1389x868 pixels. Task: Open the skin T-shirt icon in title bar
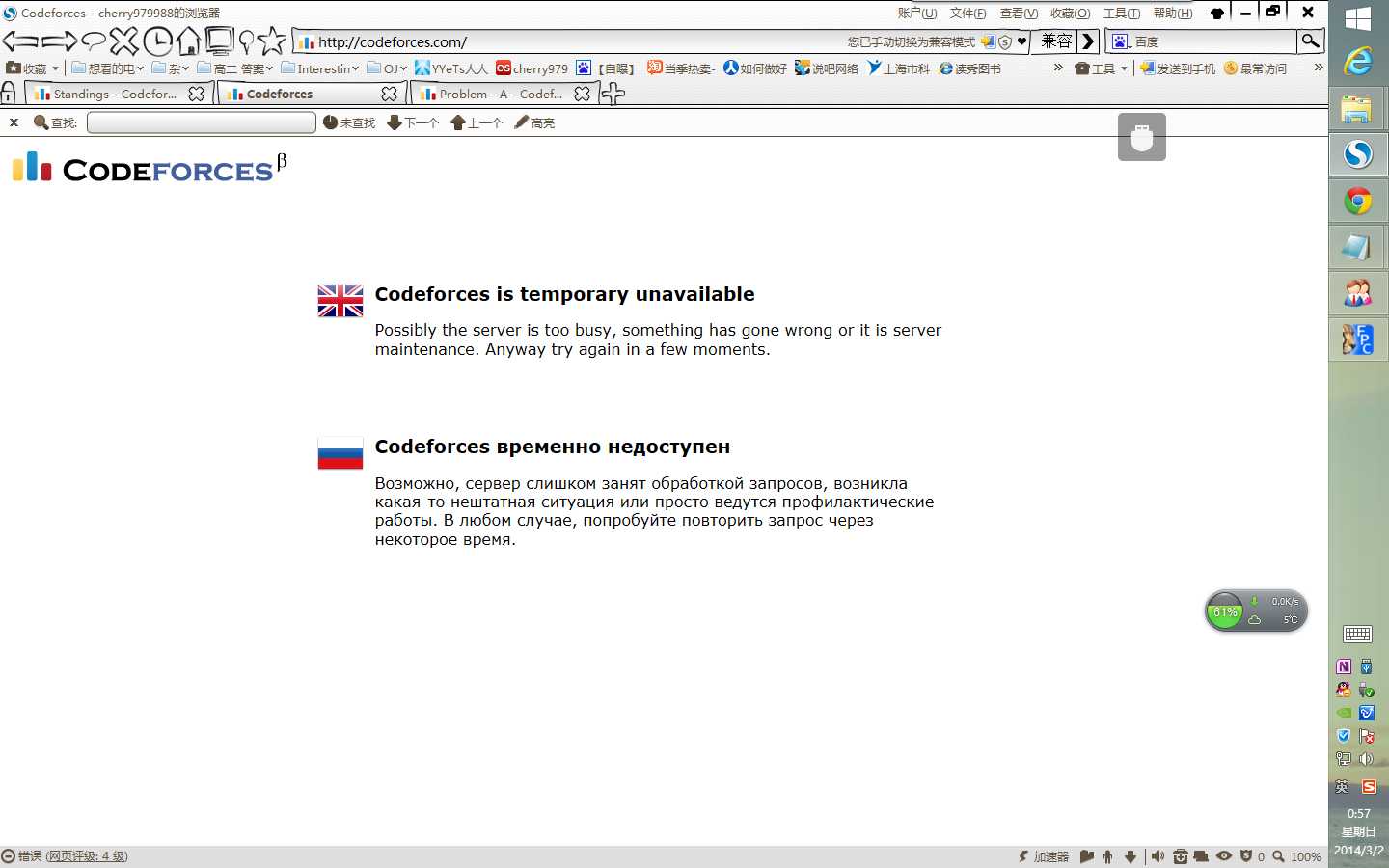coord(1217,13)
